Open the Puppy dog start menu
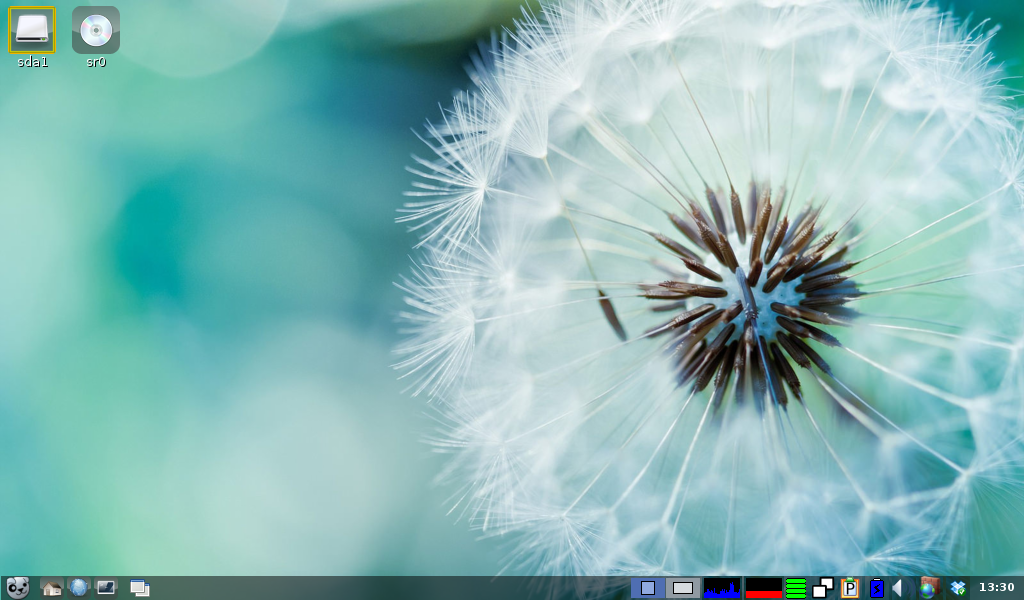Viewport: 1024px width, 600px height. [x=18, y=588]
